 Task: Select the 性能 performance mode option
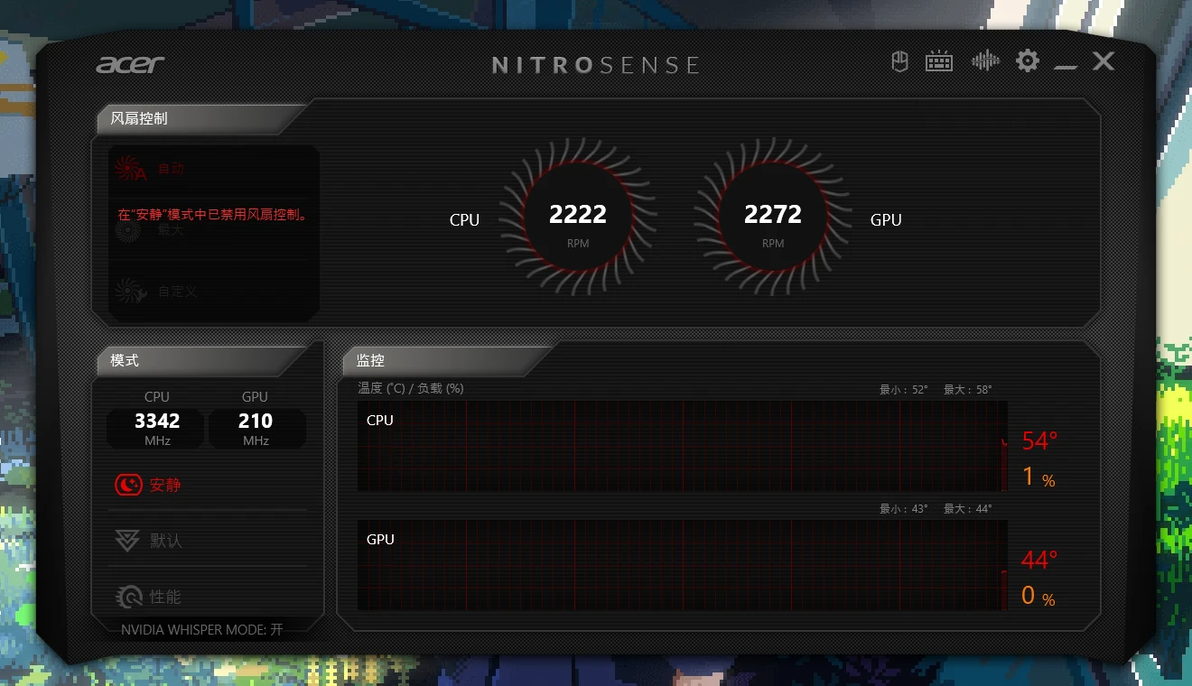[207, 596]
